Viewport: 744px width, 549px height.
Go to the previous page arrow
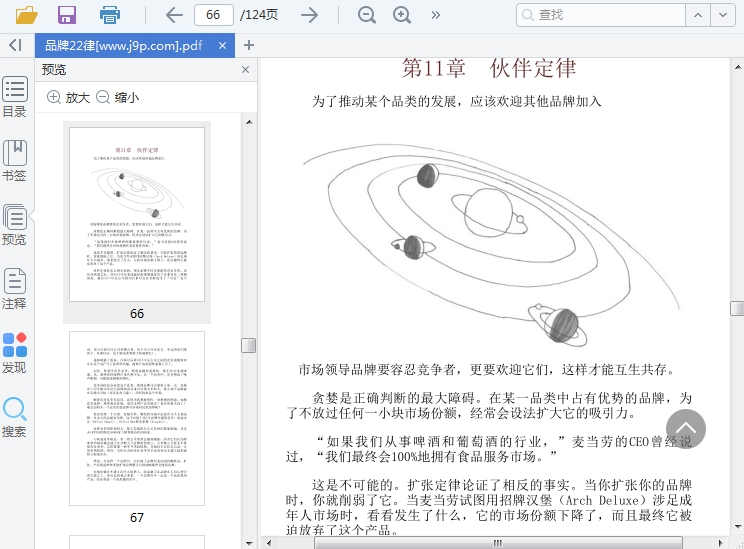pos(174,15)
